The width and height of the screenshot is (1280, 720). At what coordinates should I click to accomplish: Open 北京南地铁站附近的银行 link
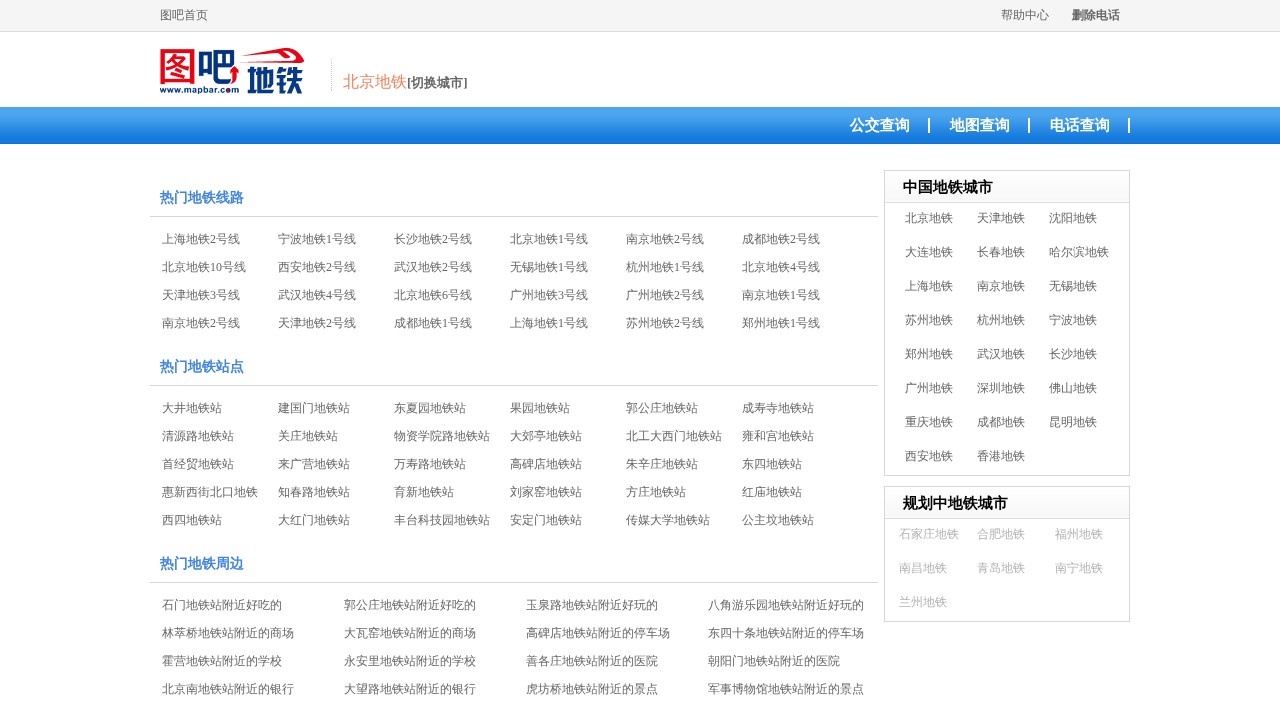(228, 689)
